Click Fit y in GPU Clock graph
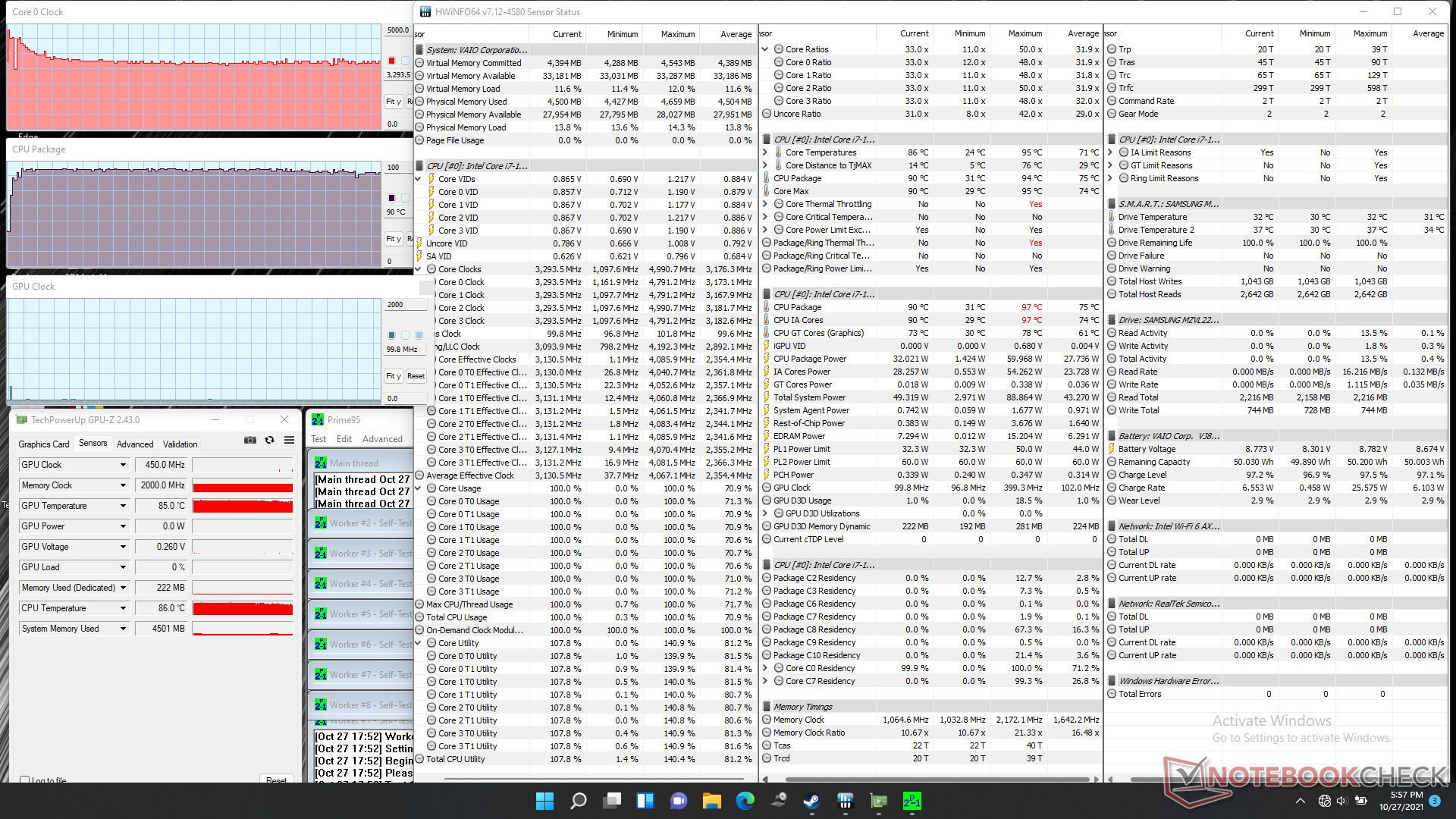The height and width of the screenshot is (819, 1456). (394, 376)
